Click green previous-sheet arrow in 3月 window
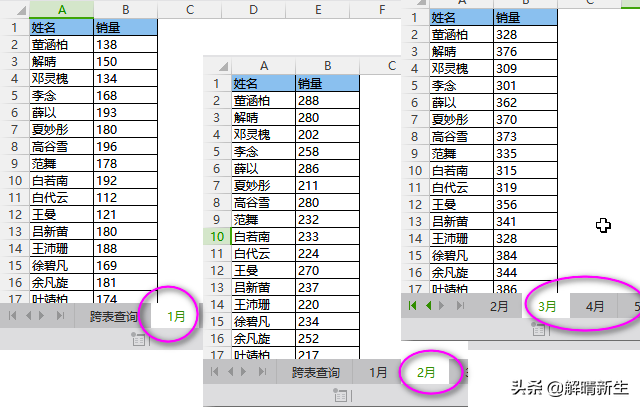Screen dimensions: 640x407 429,305
